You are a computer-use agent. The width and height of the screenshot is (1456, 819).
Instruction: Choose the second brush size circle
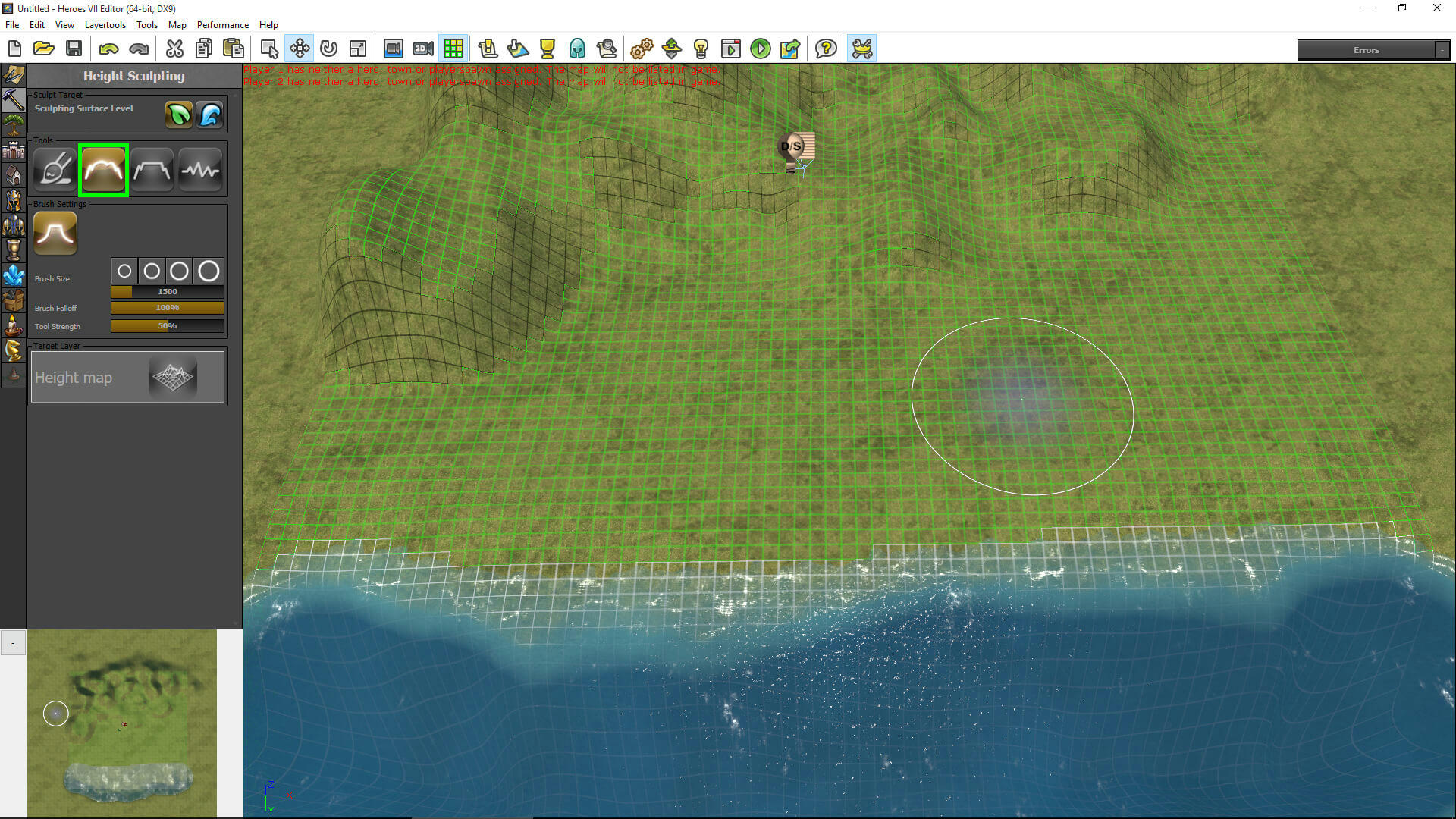[x=152, y=271]
